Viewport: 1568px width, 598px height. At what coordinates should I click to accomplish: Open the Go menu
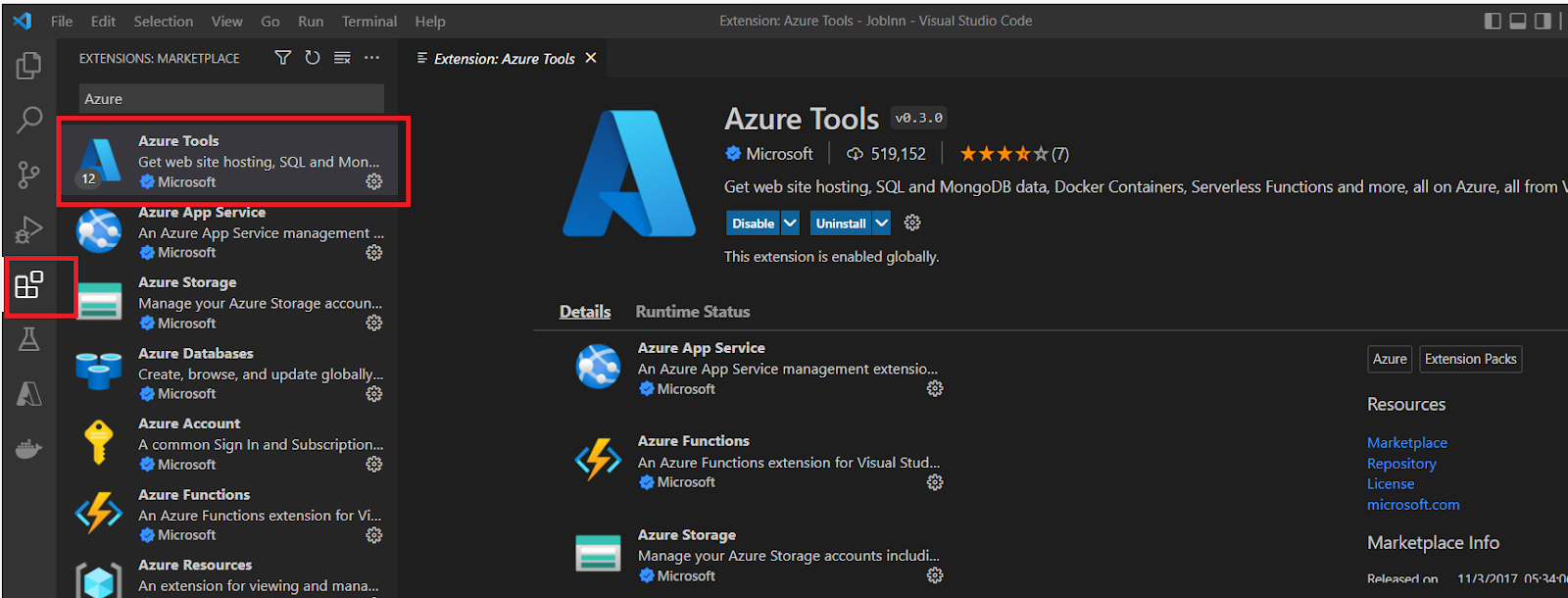coord(270,21)
